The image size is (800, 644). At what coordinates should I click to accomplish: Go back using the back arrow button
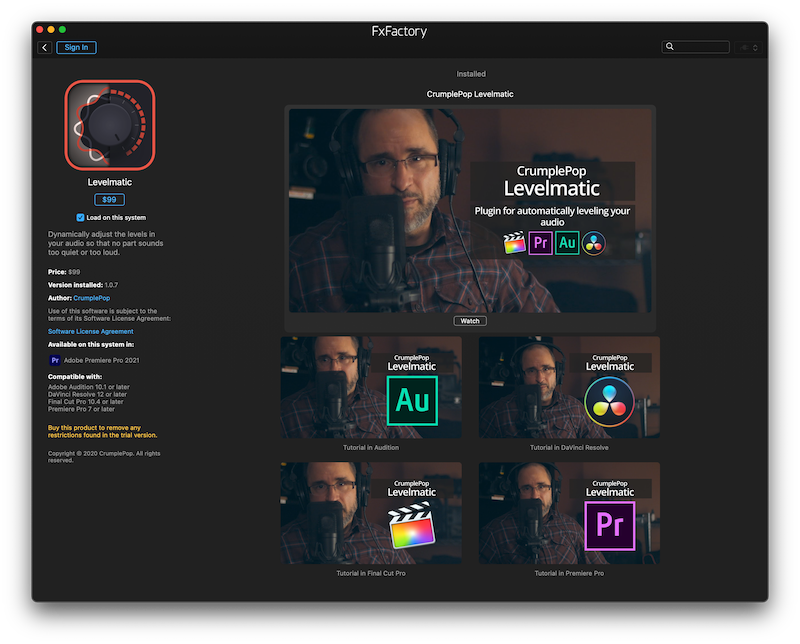click(45, 47)
